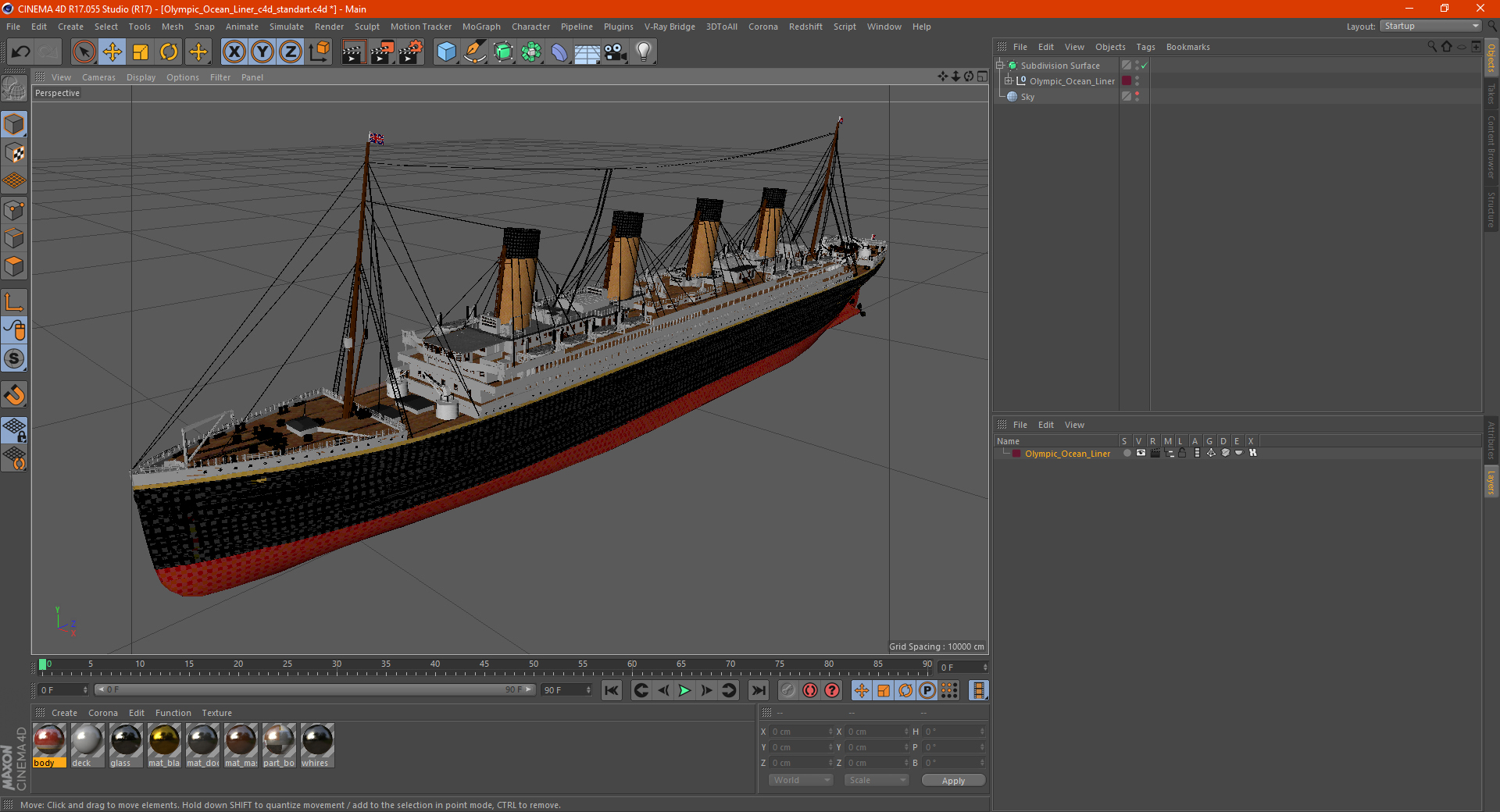Switch to Points mode icon
Image resolution: width=1500 pixels, height=812 pixels.
(x=14, y=210)
